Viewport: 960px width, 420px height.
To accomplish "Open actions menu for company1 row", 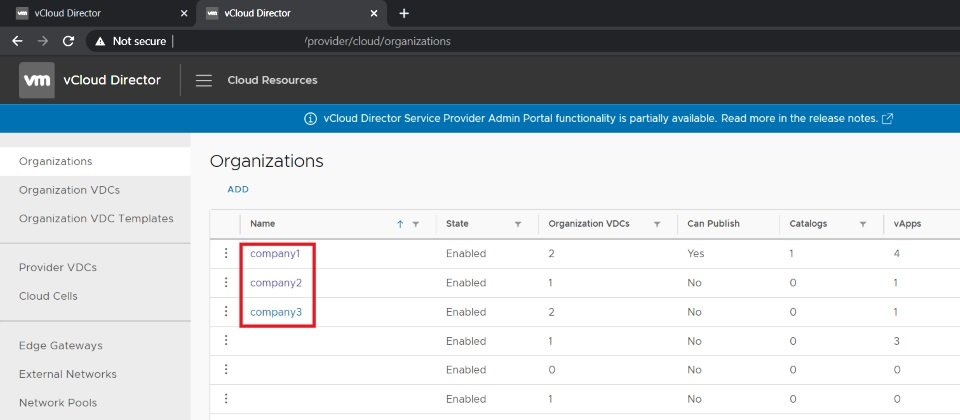I will [226, 253].
